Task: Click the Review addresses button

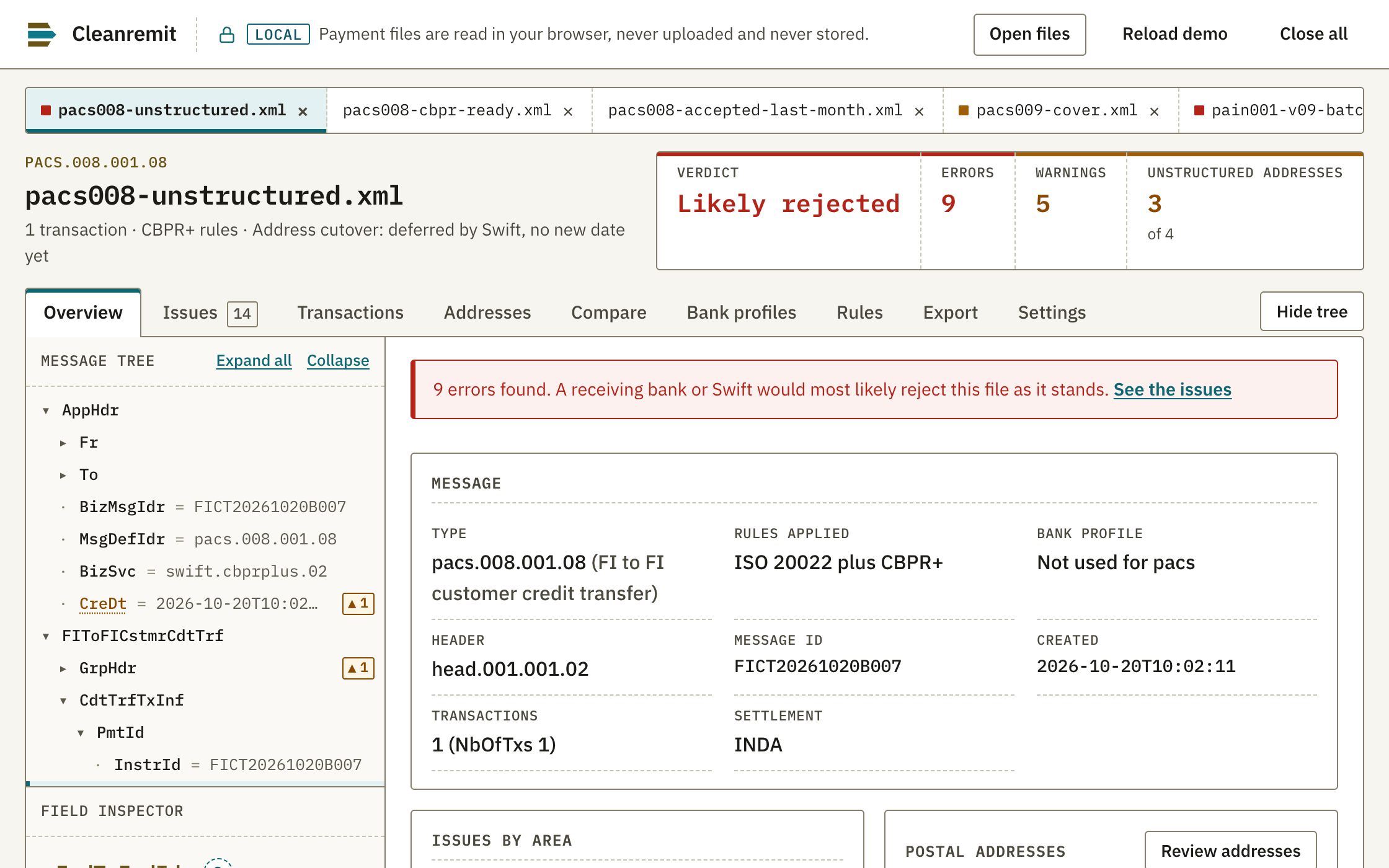Action: (1231, 851)
